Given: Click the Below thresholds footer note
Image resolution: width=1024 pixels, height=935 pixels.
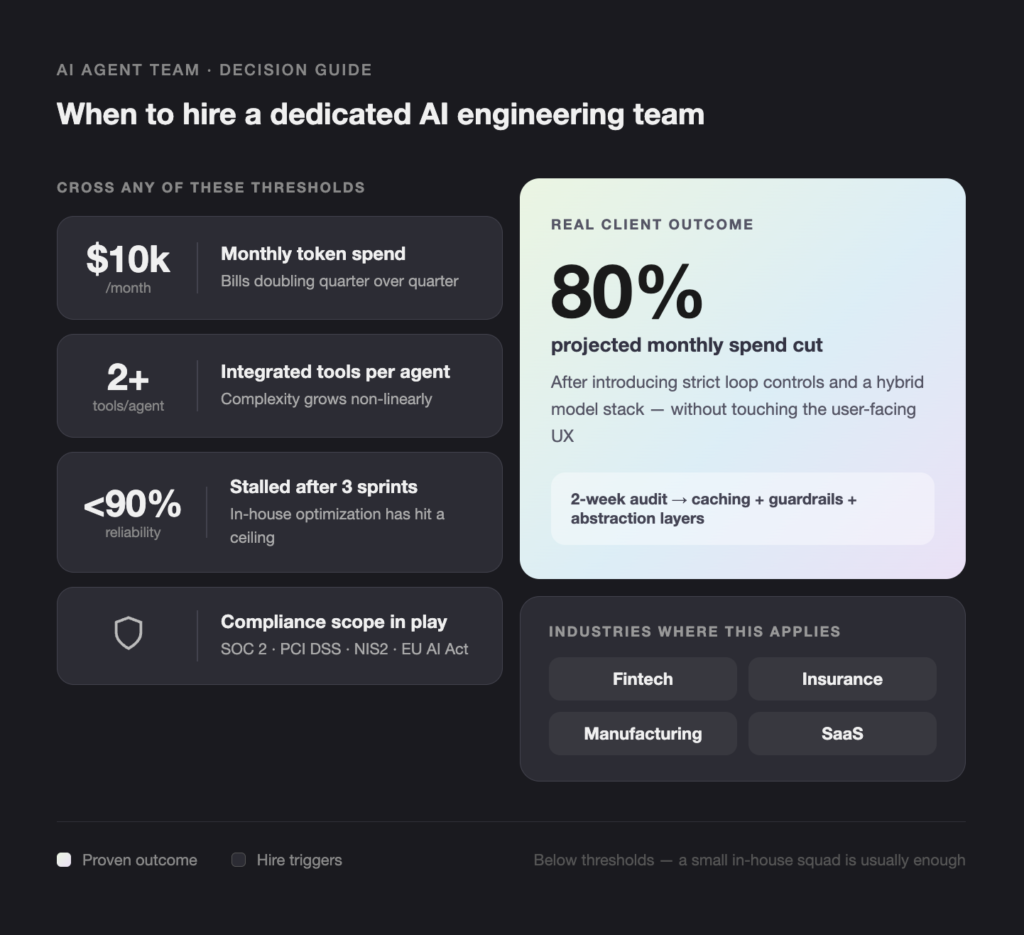Looking at the screenshot, I should coord(749,860).
